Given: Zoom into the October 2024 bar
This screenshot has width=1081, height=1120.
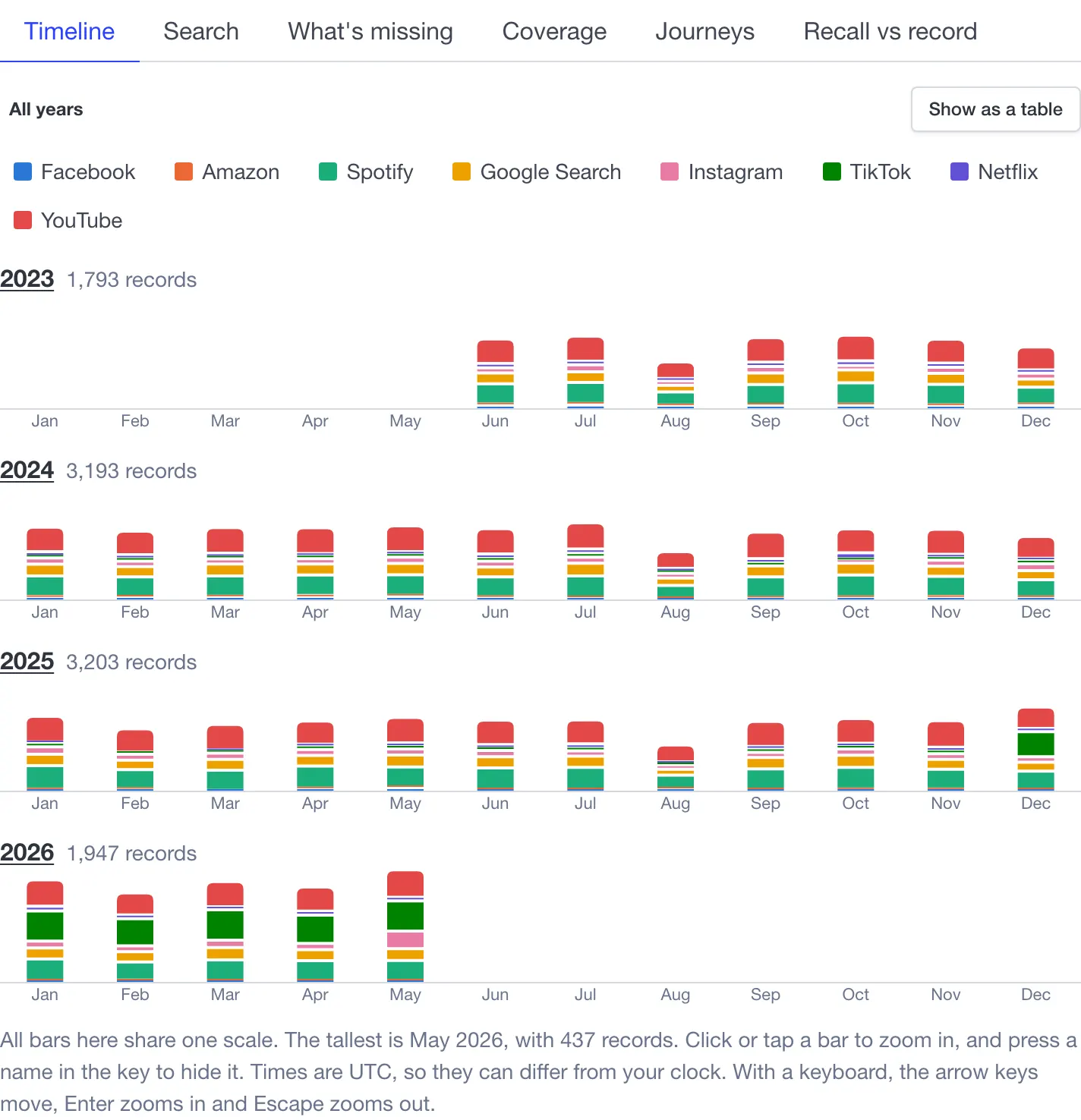Looking at the screenshot, I should 856,565.
